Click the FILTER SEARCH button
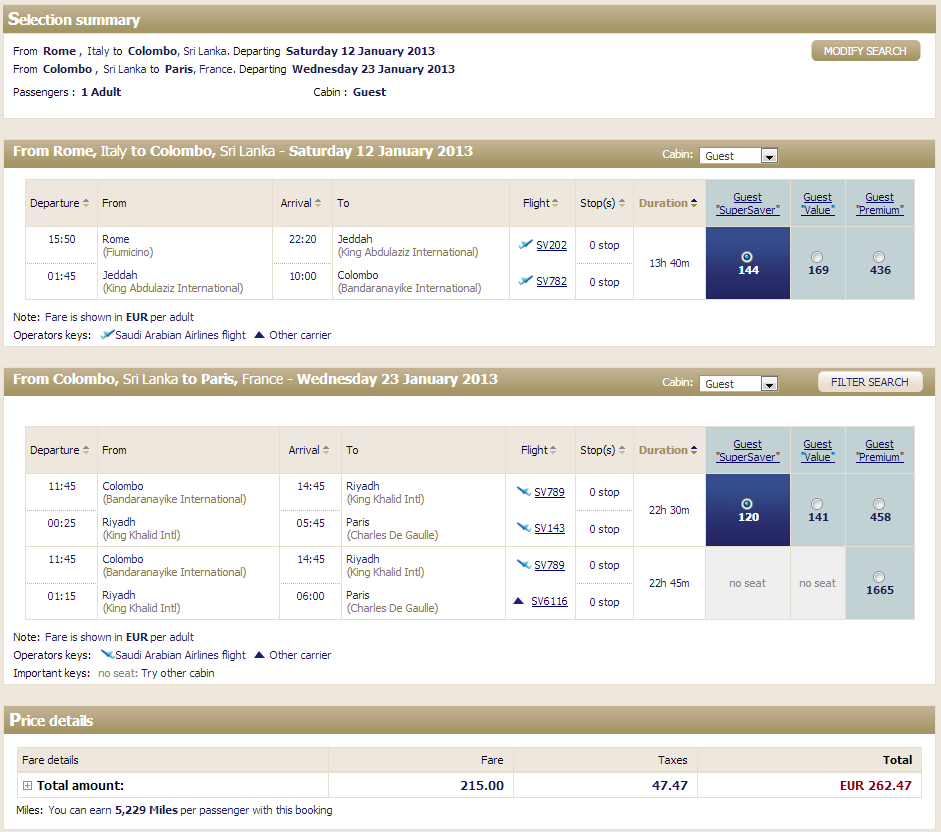This screenshot has width=941, height=832. click(869, 382)
